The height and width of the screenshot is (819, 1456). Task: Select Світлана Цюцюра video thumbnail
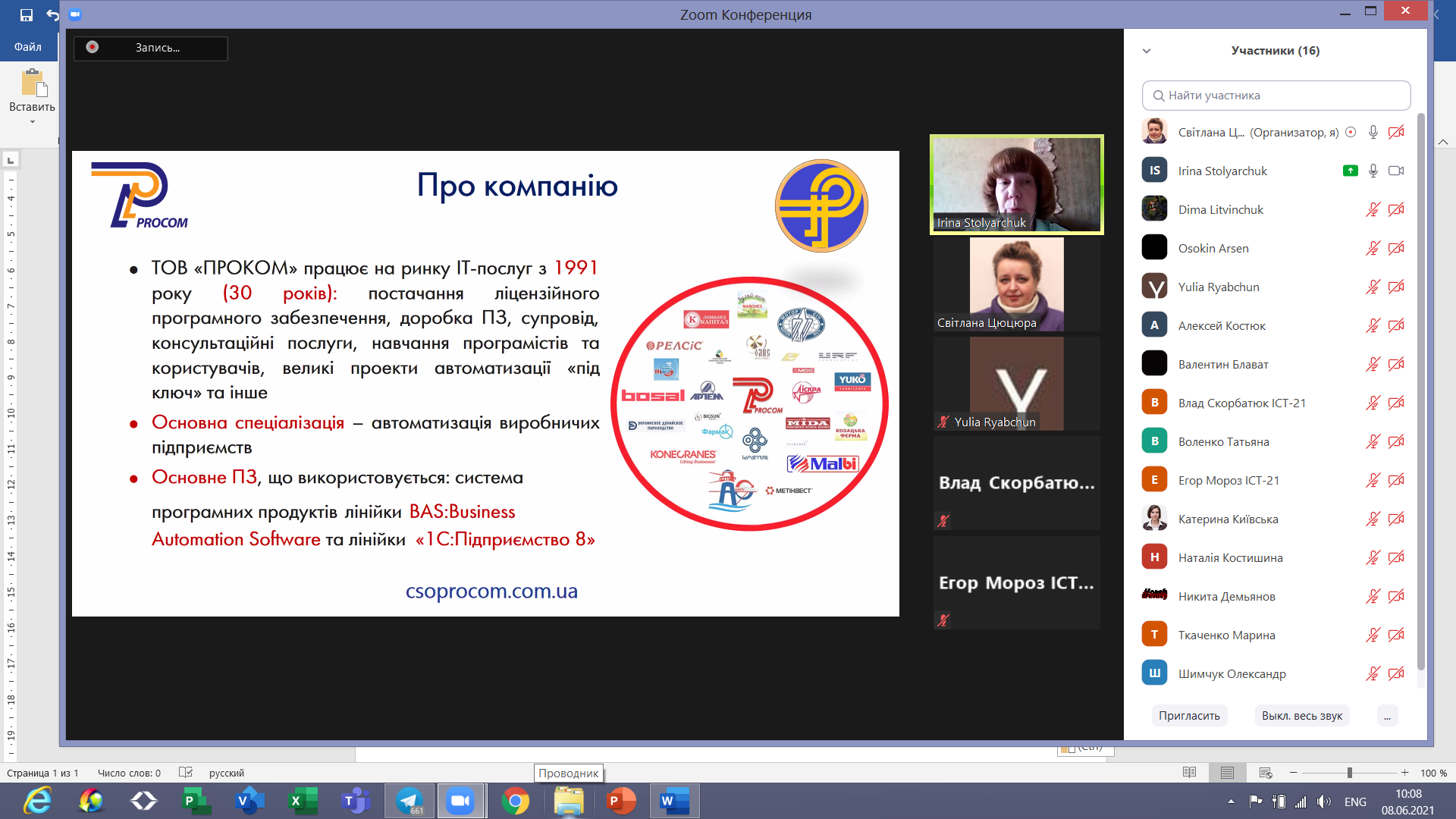point(1017,284)
